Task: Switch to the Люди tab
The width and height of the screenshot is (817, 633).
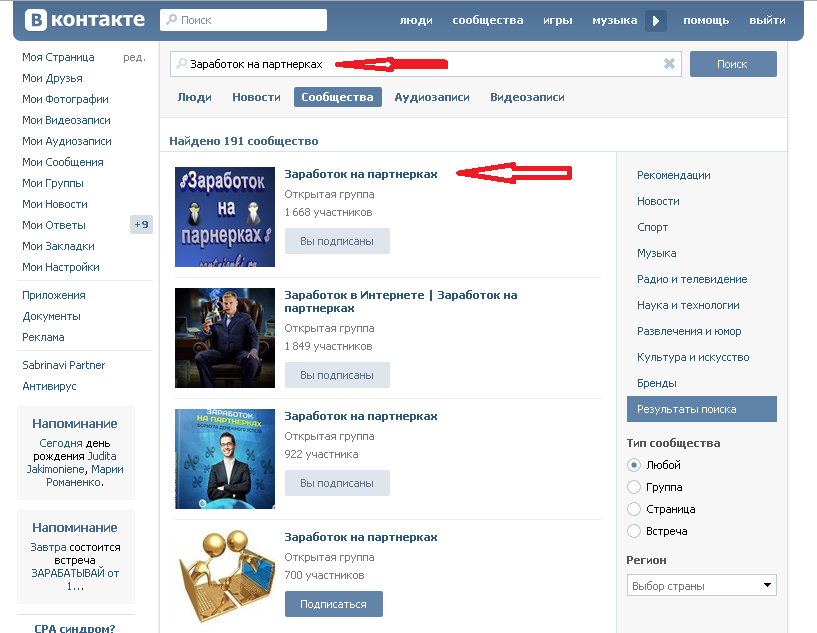Action: pos(194,97)
